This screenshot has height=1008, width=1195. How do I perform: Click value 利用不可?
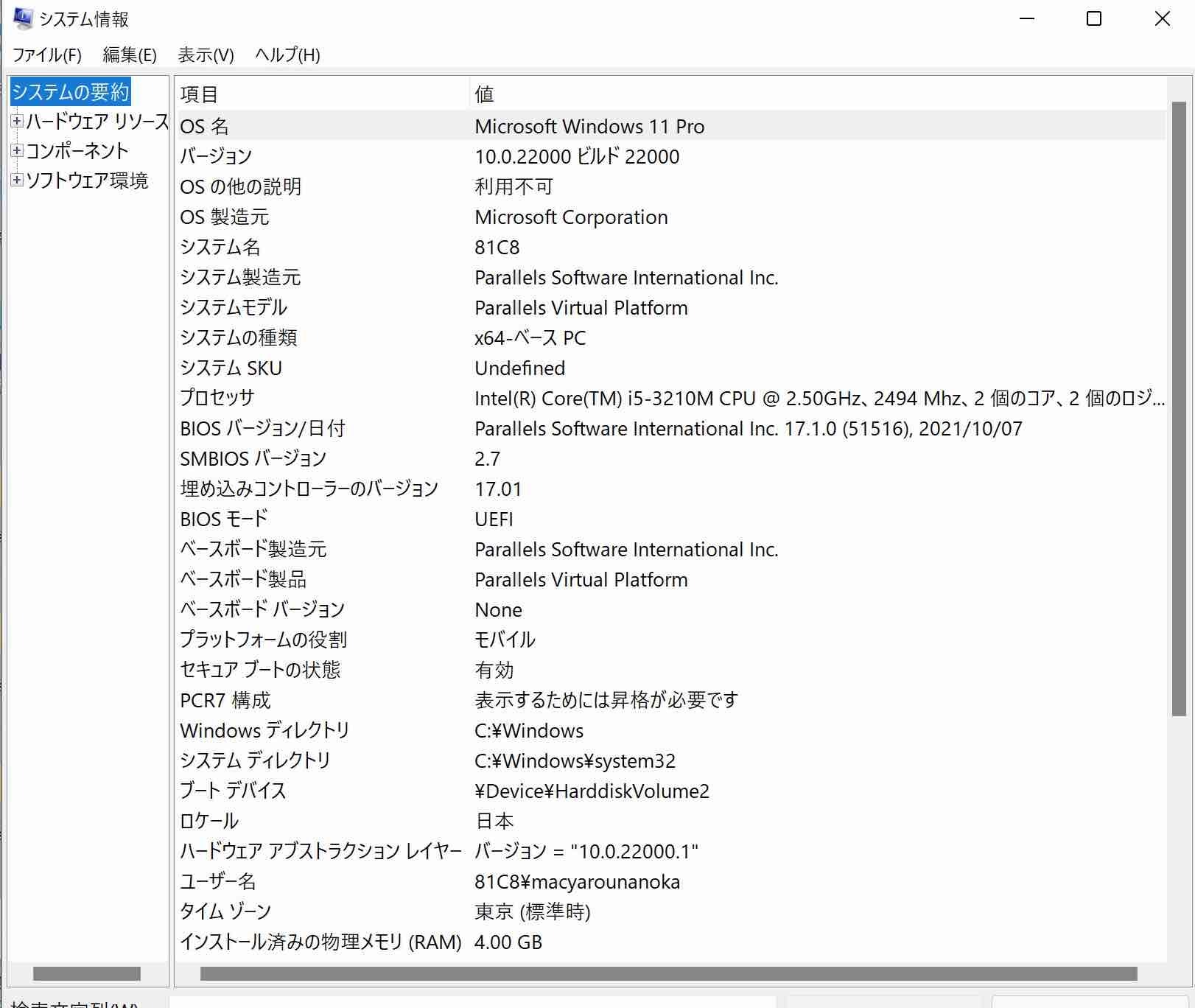click(x=514, y=186)
